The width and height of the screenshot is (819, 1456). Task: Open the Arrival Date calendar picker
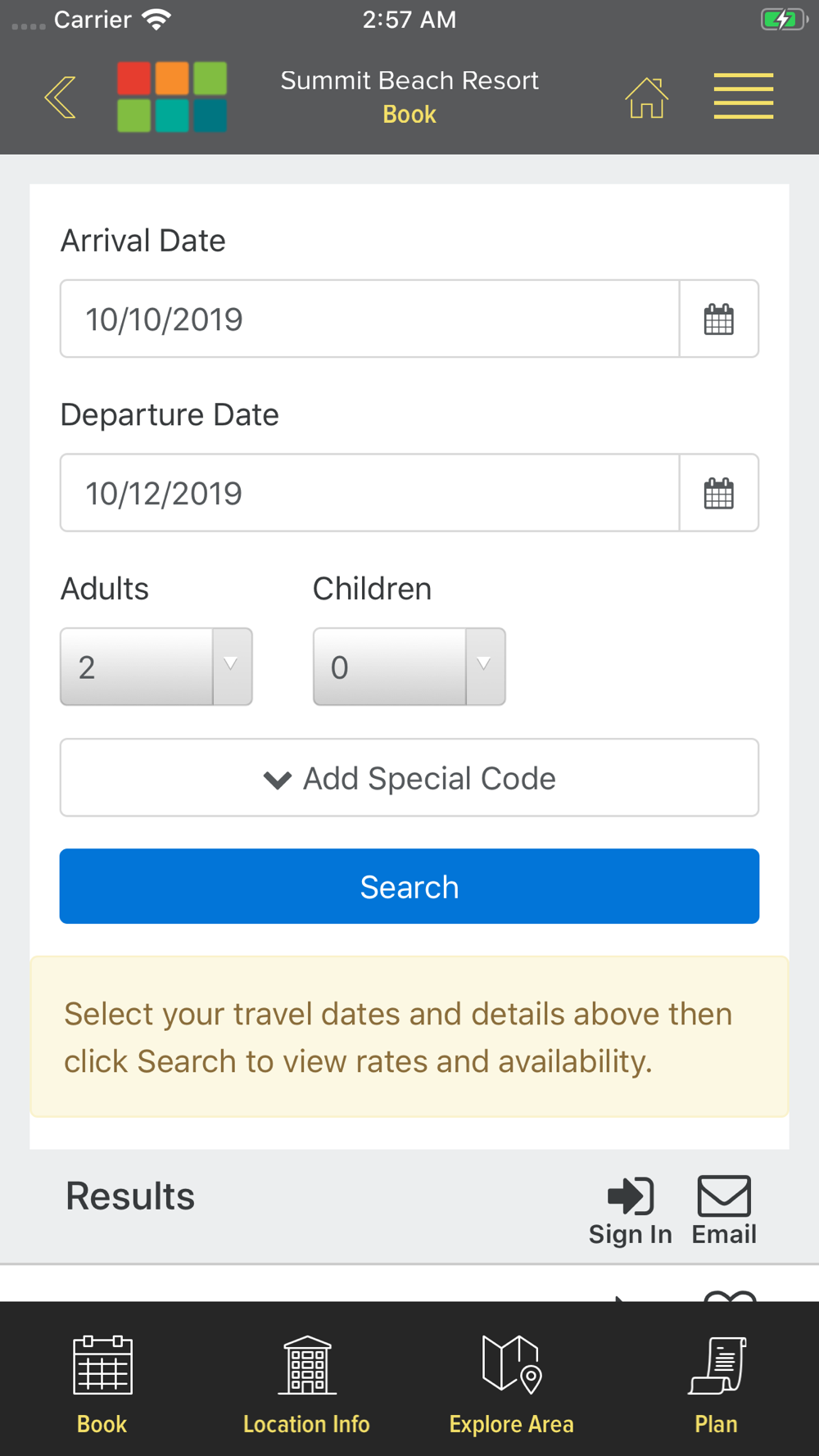718,319
